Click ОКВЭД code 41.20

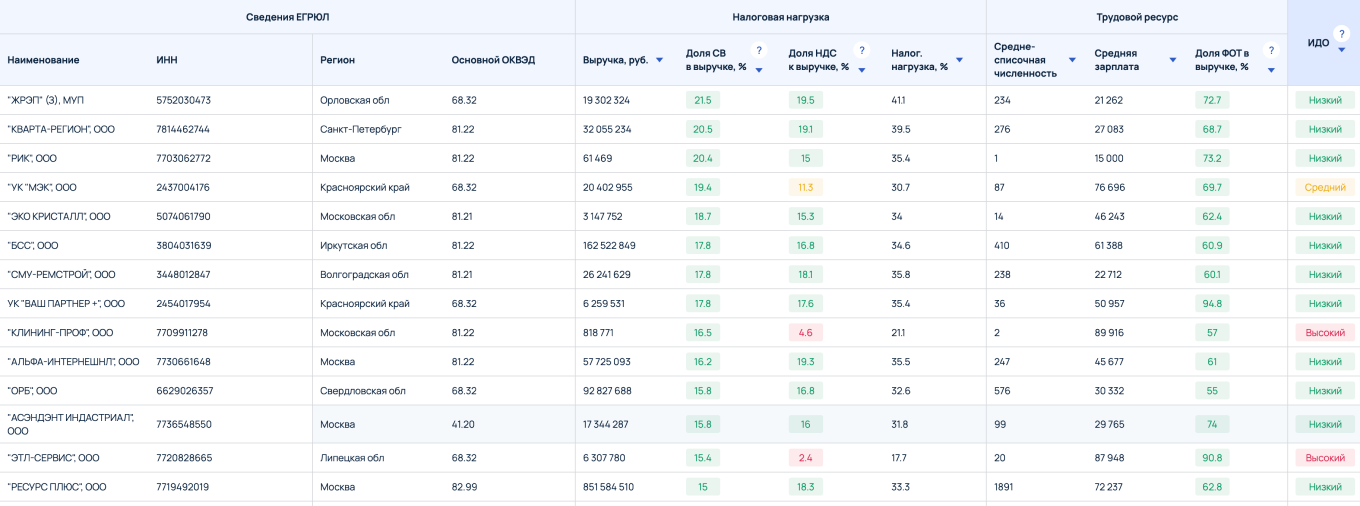(x=463, y=424)
